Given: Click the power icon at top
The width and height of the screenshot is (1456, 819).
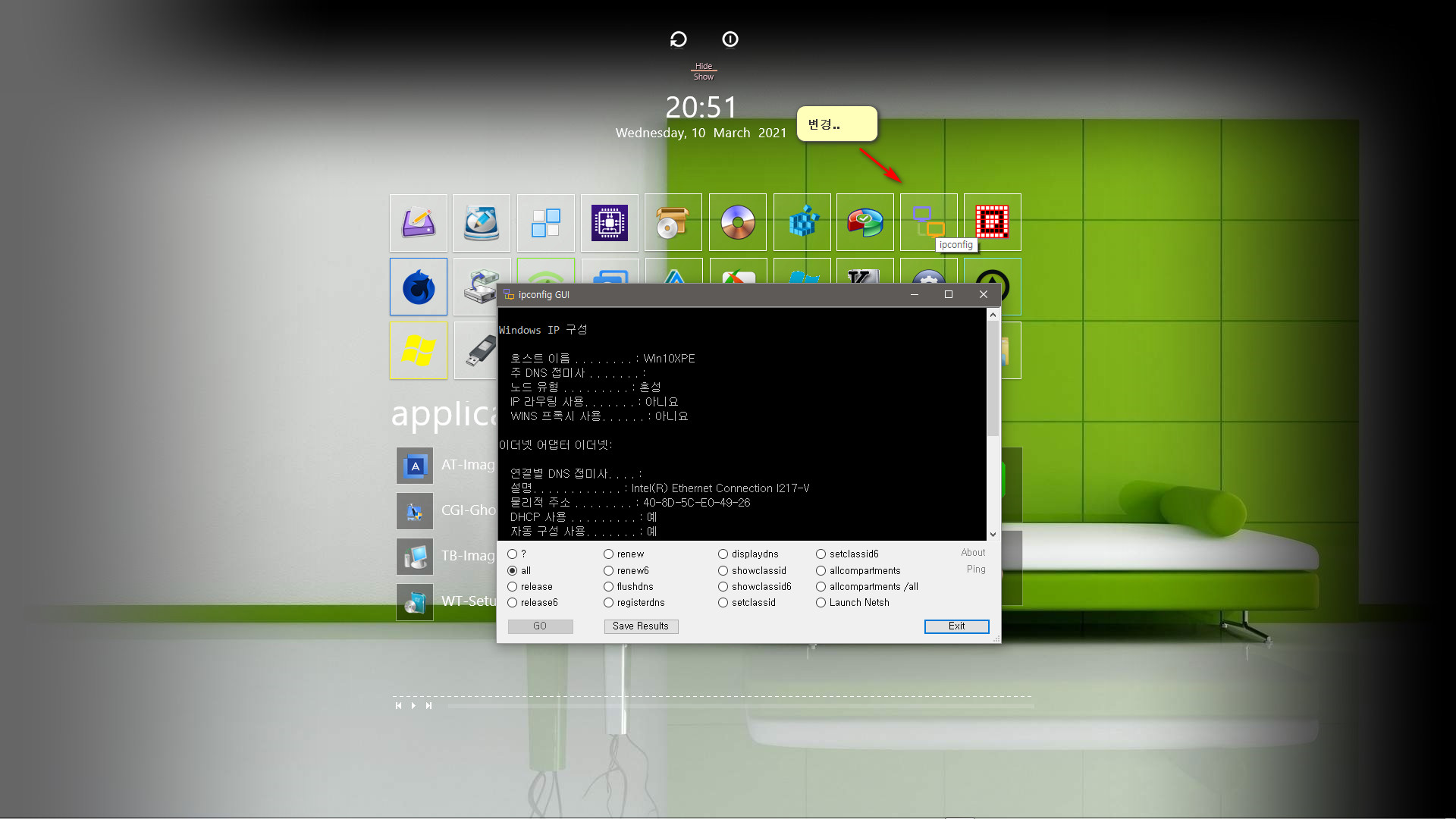Looking at the screenshot, I should click(x=730, y=39).
